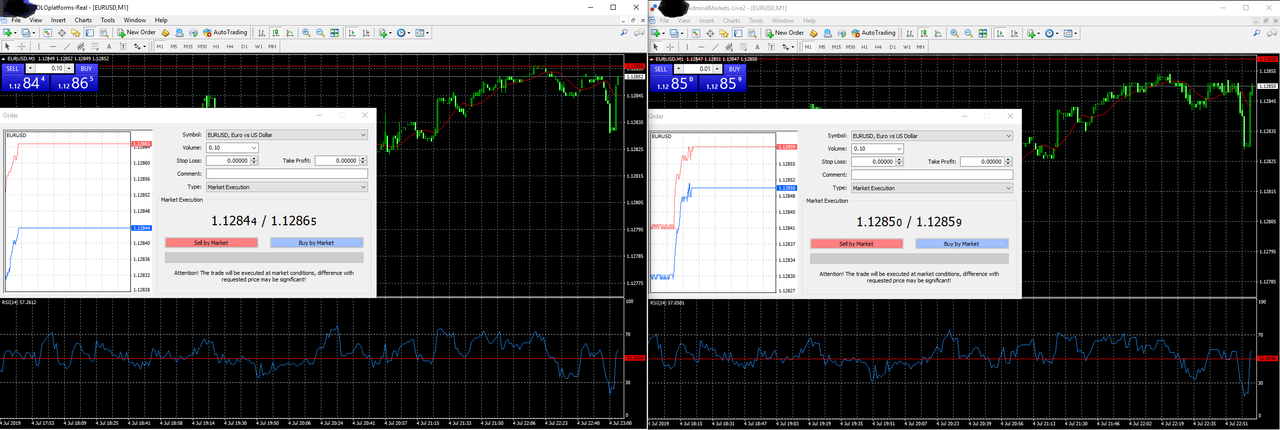Screen dimensions: 1280x430
Task: Select line chart icon in left terminal
Action: 289,32
